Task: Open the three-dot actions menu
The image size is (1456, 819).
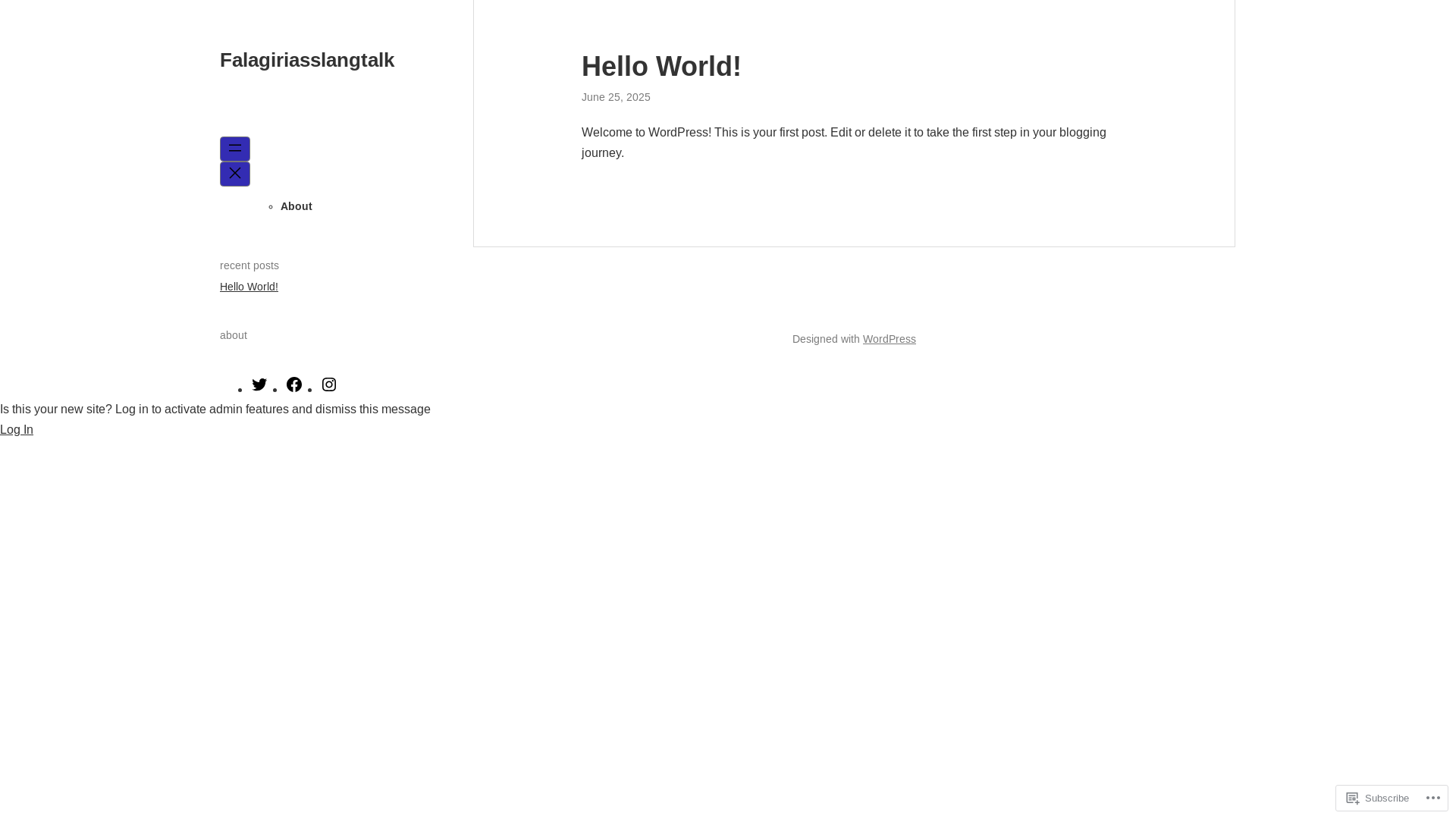Action: (x=1432, y=798)
